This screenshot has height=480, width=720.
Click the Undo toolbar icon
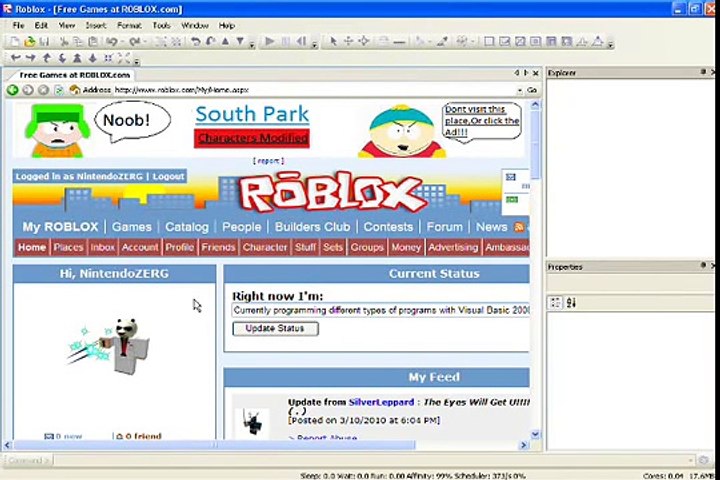point(112,42)
